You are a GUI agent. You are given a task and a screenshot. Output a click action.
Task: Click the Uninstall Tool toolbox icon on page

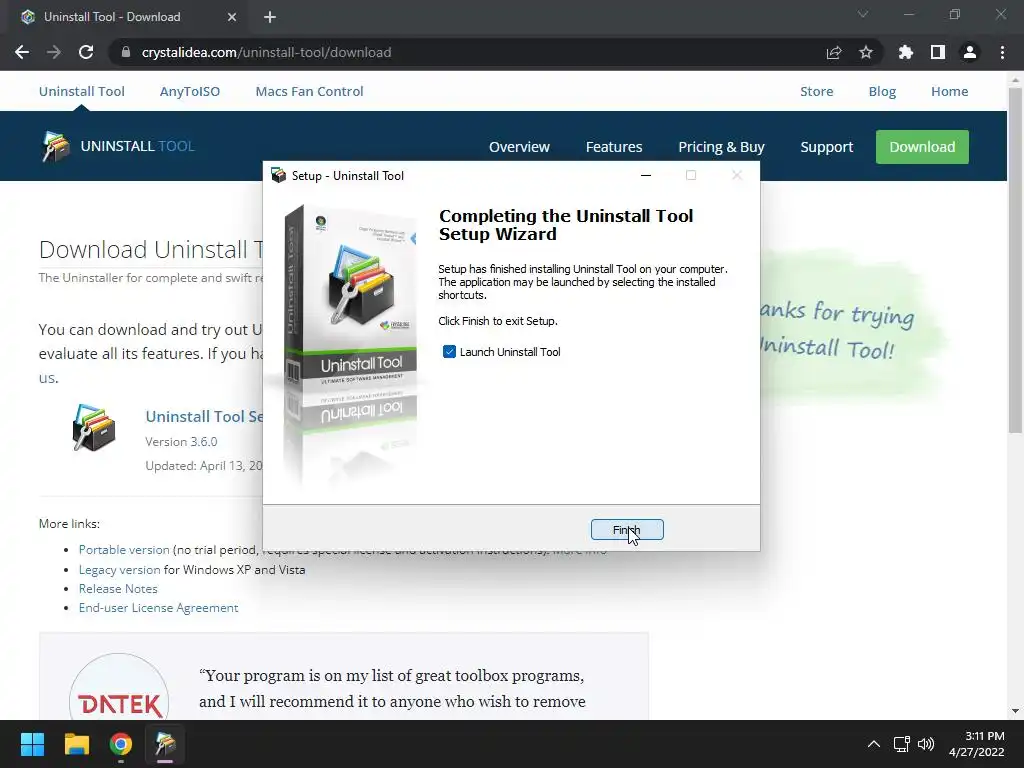94,428
